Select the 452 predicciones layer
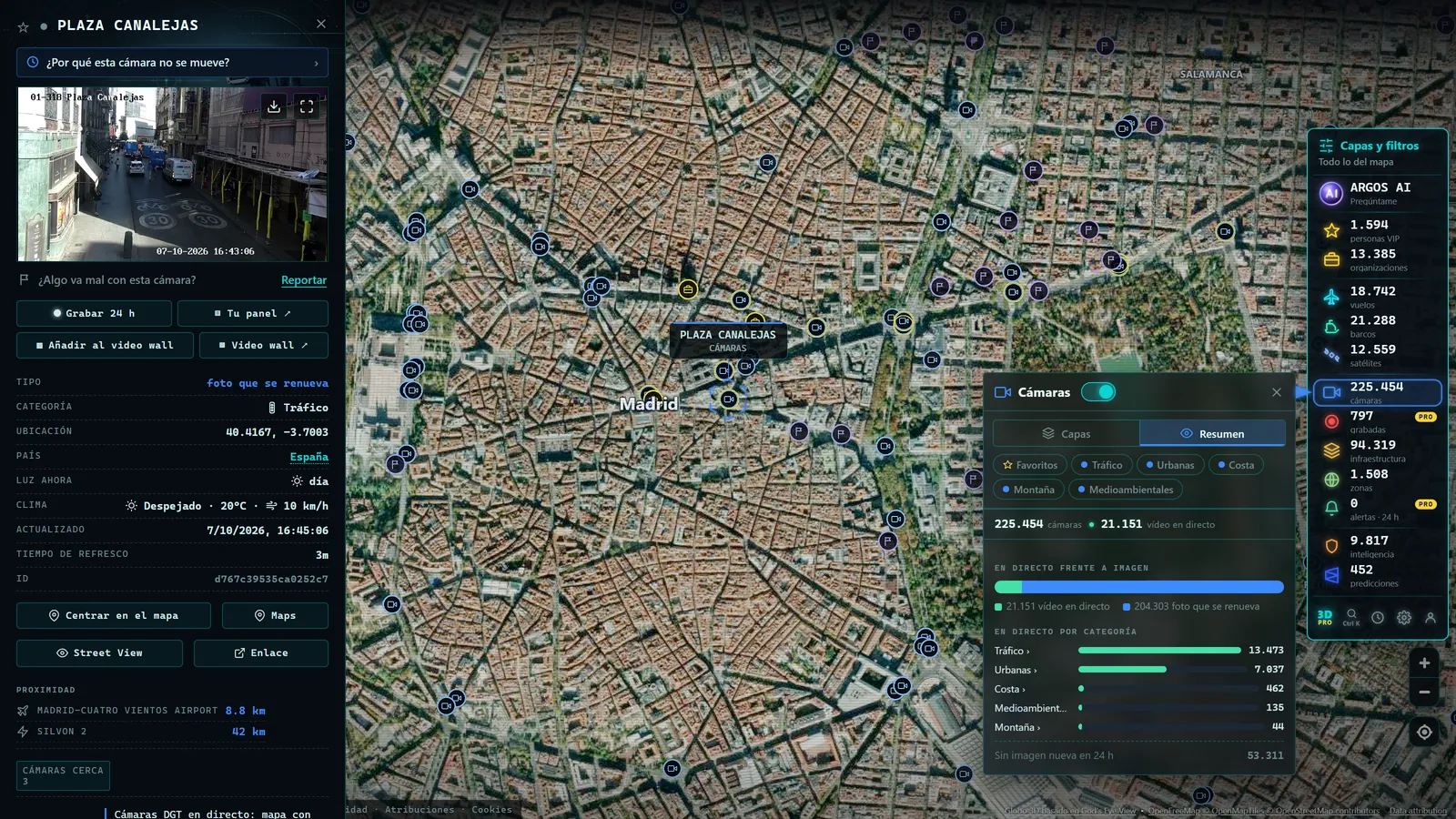The width and height of the screenshot is (1456, 819). pos(1378,575)
